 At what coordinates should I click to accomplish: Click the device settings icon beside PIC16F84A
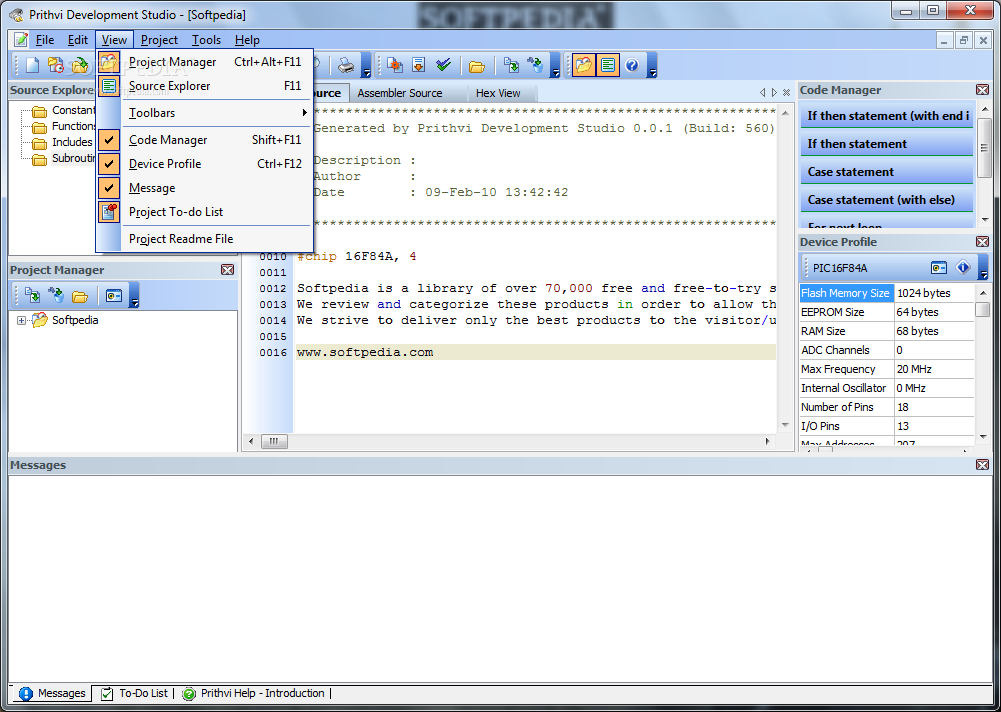tap(939, 268)
